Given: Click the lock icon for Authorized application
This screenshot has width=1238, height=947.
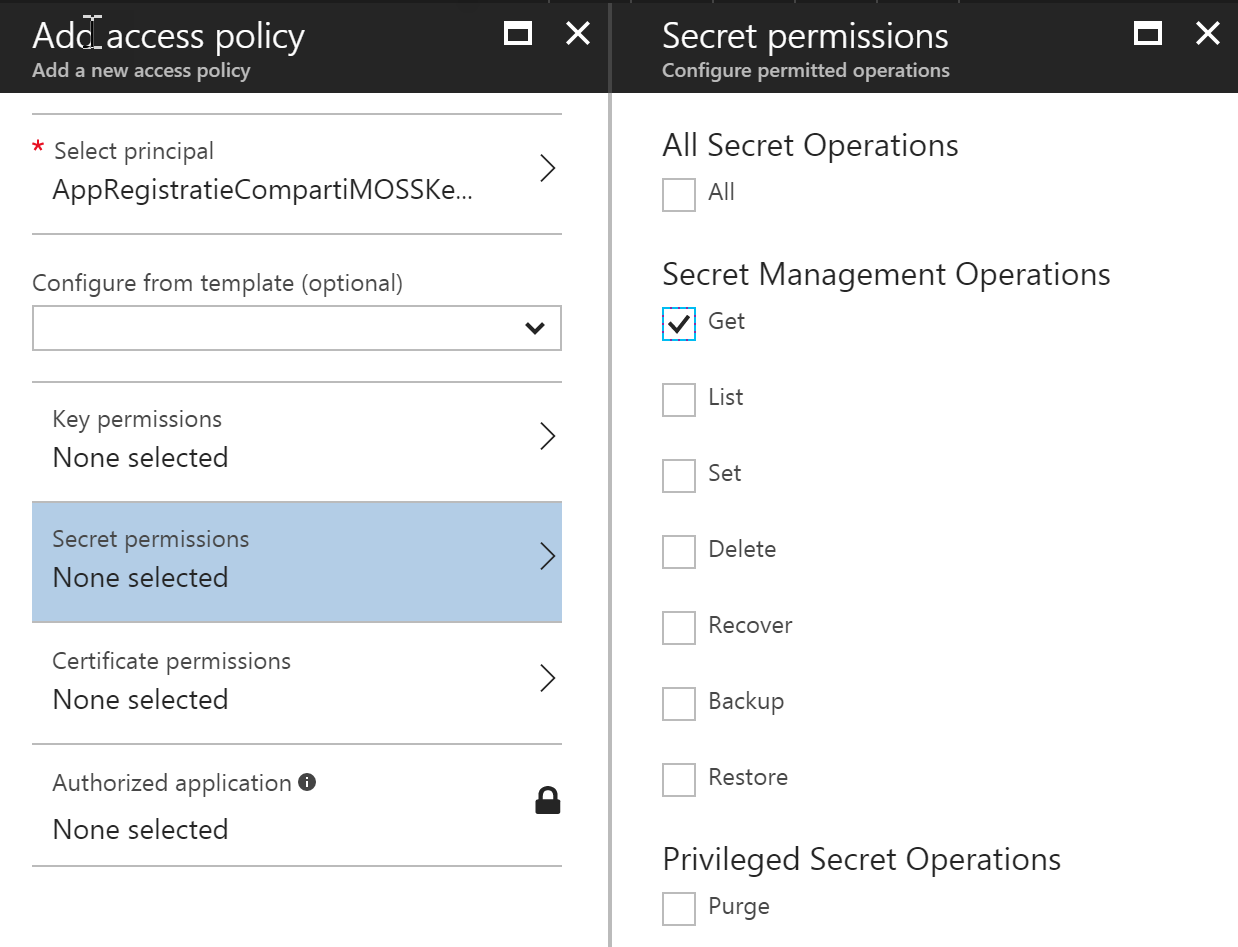Looking at the screenshot, I should [547, 801].
